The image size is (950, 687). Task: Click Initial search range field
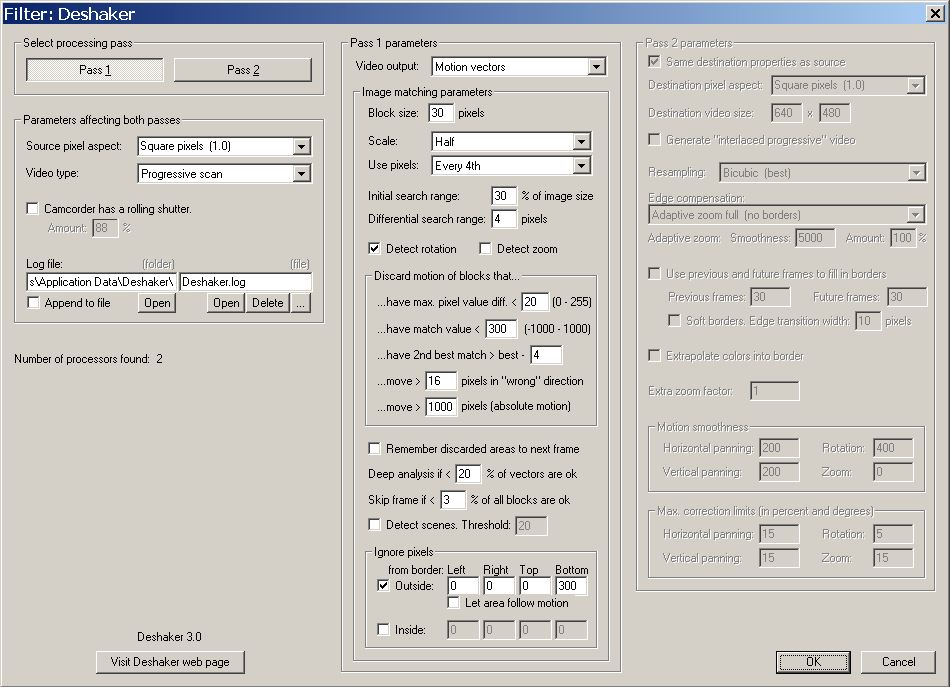(x=503, y=196)
